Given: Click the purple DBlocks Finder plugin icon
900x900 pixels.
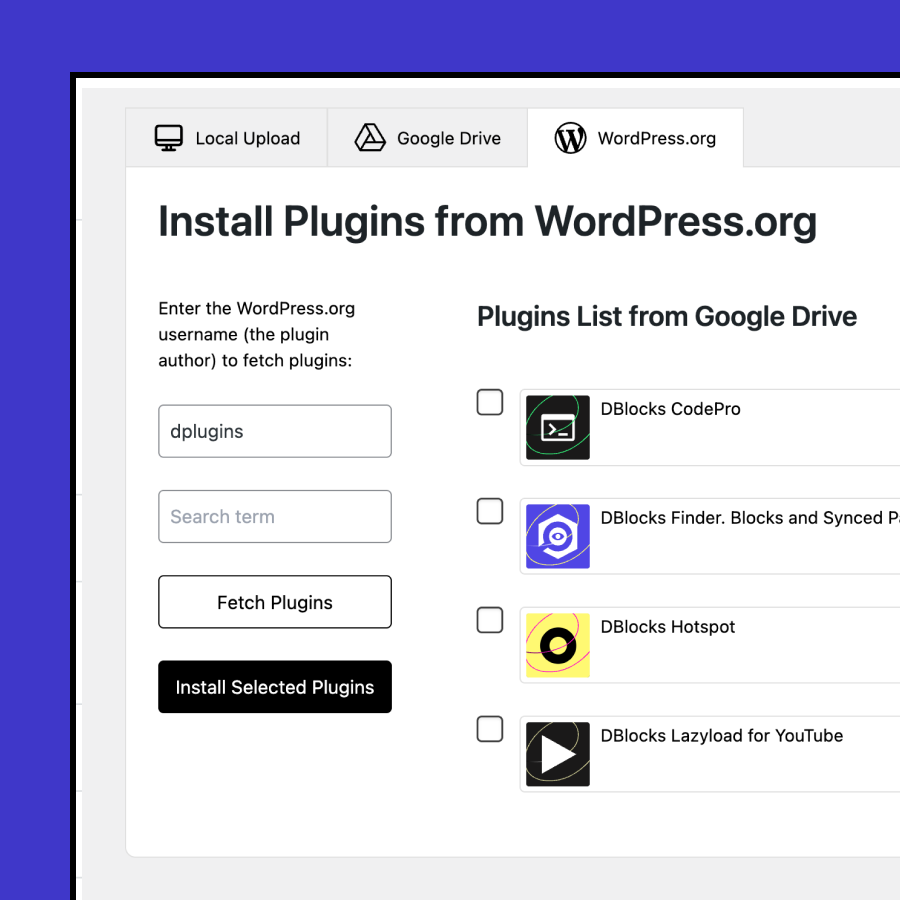Looking at the screenshot, I should point(558,537).
